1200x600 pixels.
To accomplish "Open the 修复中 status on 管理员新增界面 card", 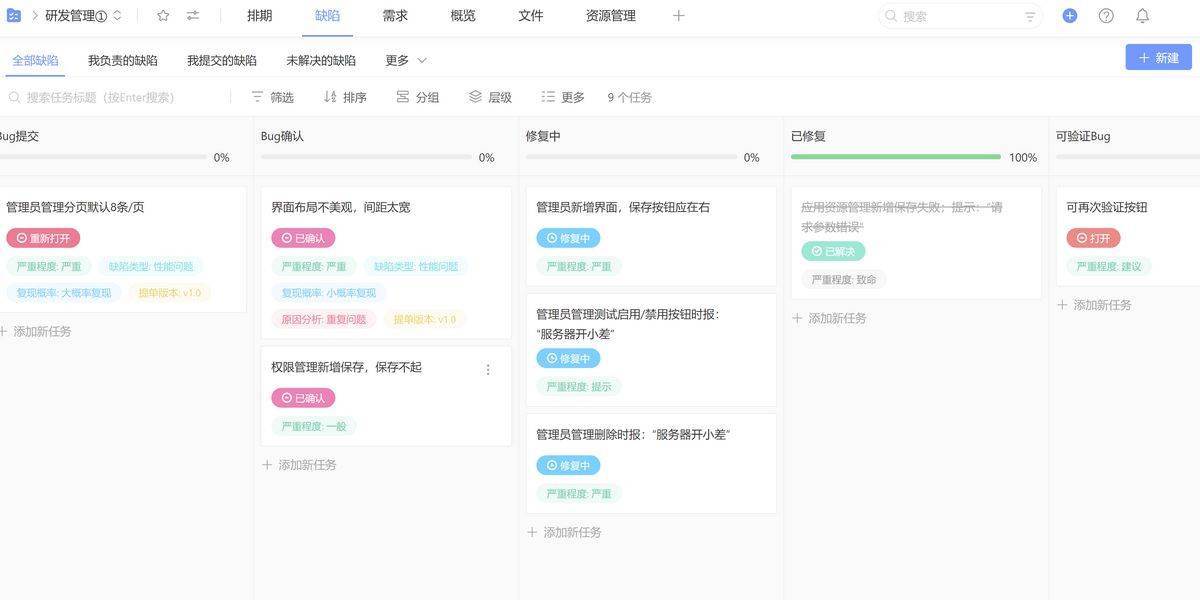I will tap(568, 238).
